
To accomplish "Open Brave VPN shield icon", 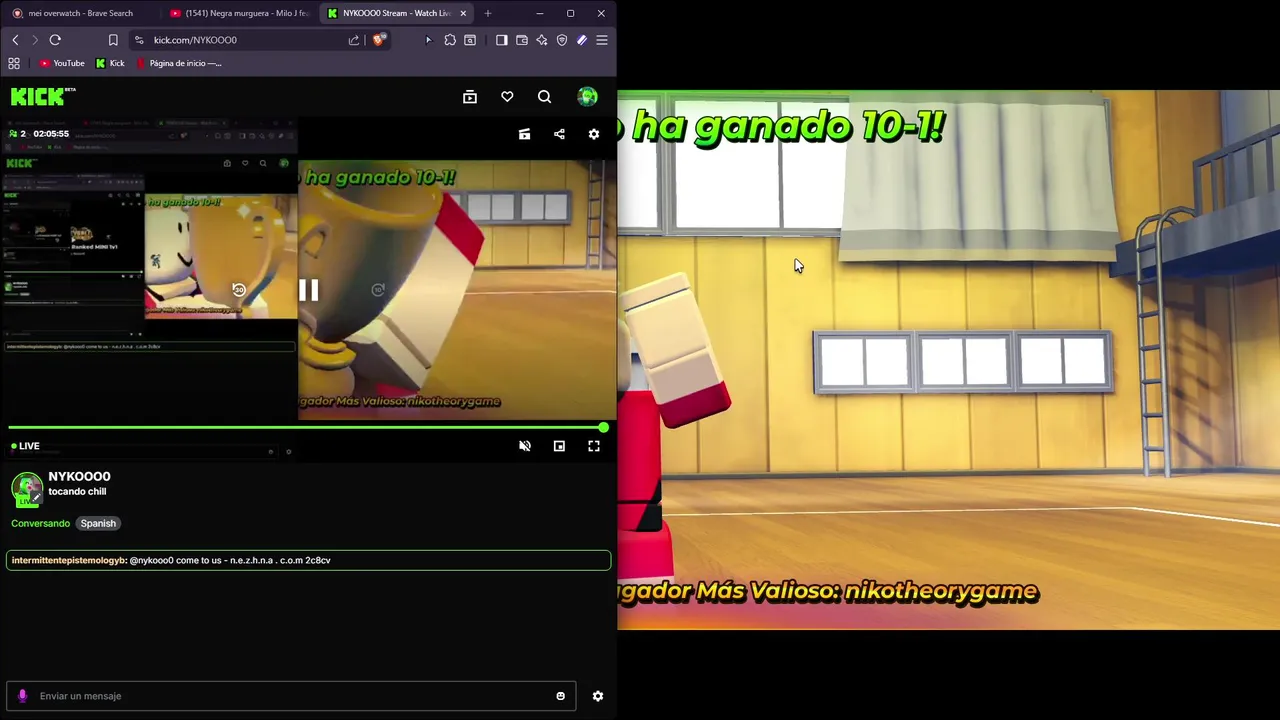I will click(562, 40).
